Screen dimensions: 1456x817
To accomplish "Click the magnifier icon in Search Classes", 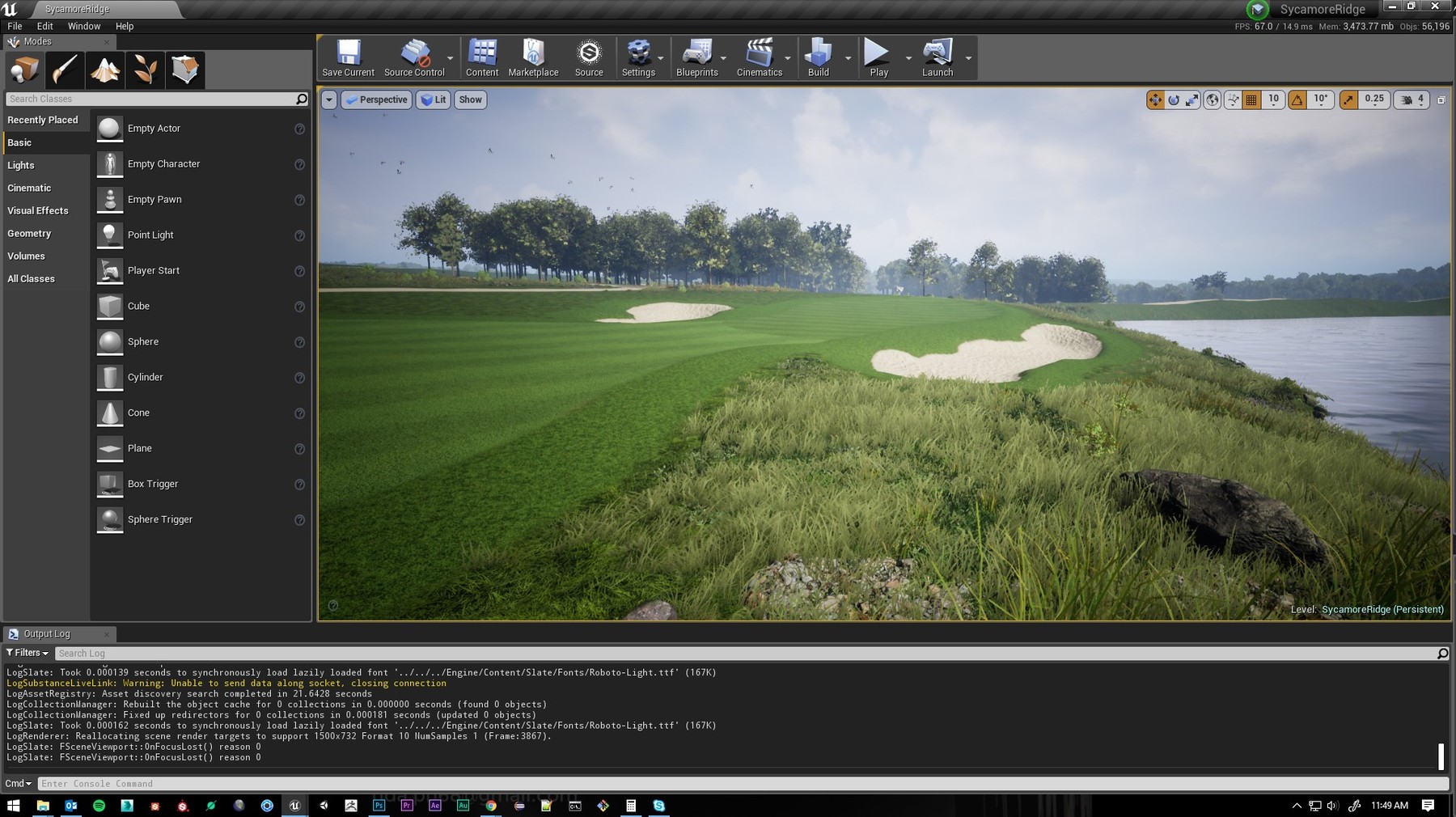I will coord(302,99).
